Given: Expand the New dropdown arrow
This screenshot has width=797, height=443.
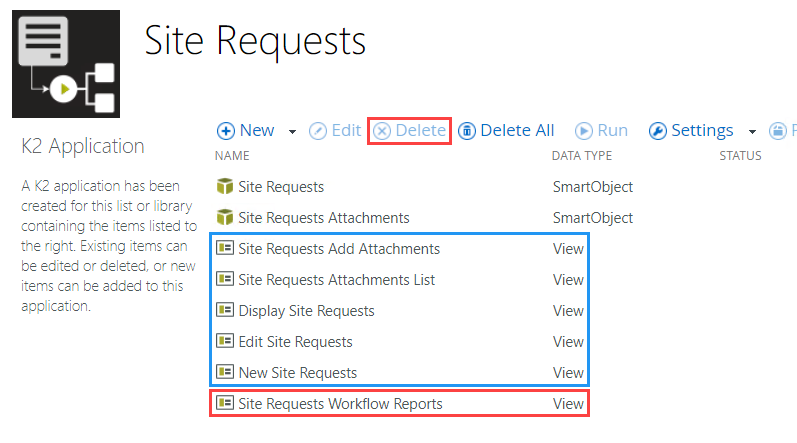Looking at the screenshot, I should click(x=292, y=132).
